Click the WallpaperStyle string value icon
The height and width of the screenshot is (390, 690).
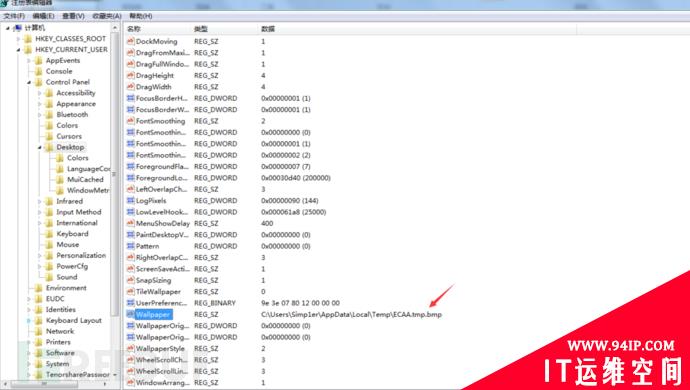point(130,348)
